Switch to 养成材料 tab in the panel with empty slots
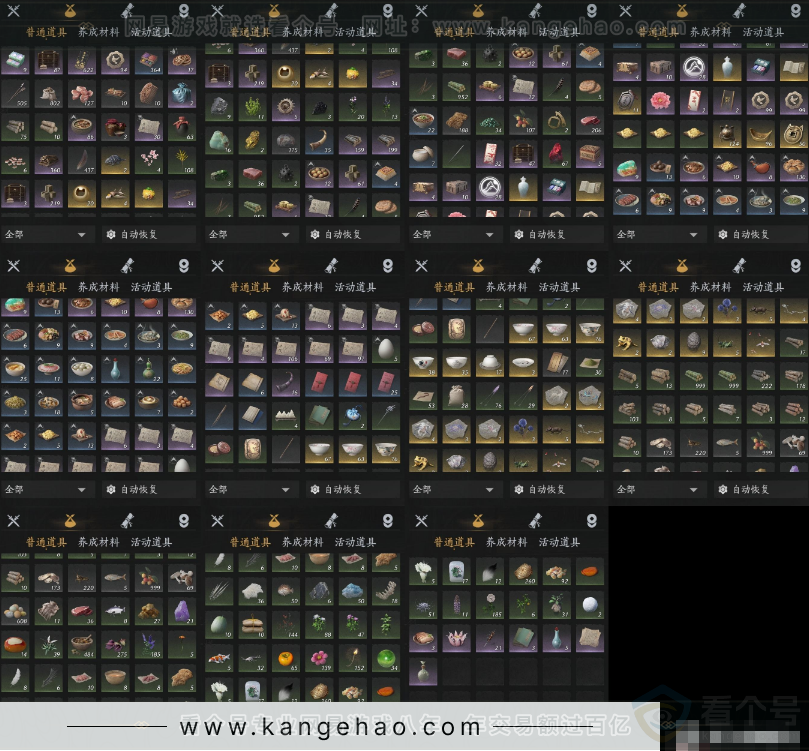Screen dimensions: 809x751 click(506, 542)
